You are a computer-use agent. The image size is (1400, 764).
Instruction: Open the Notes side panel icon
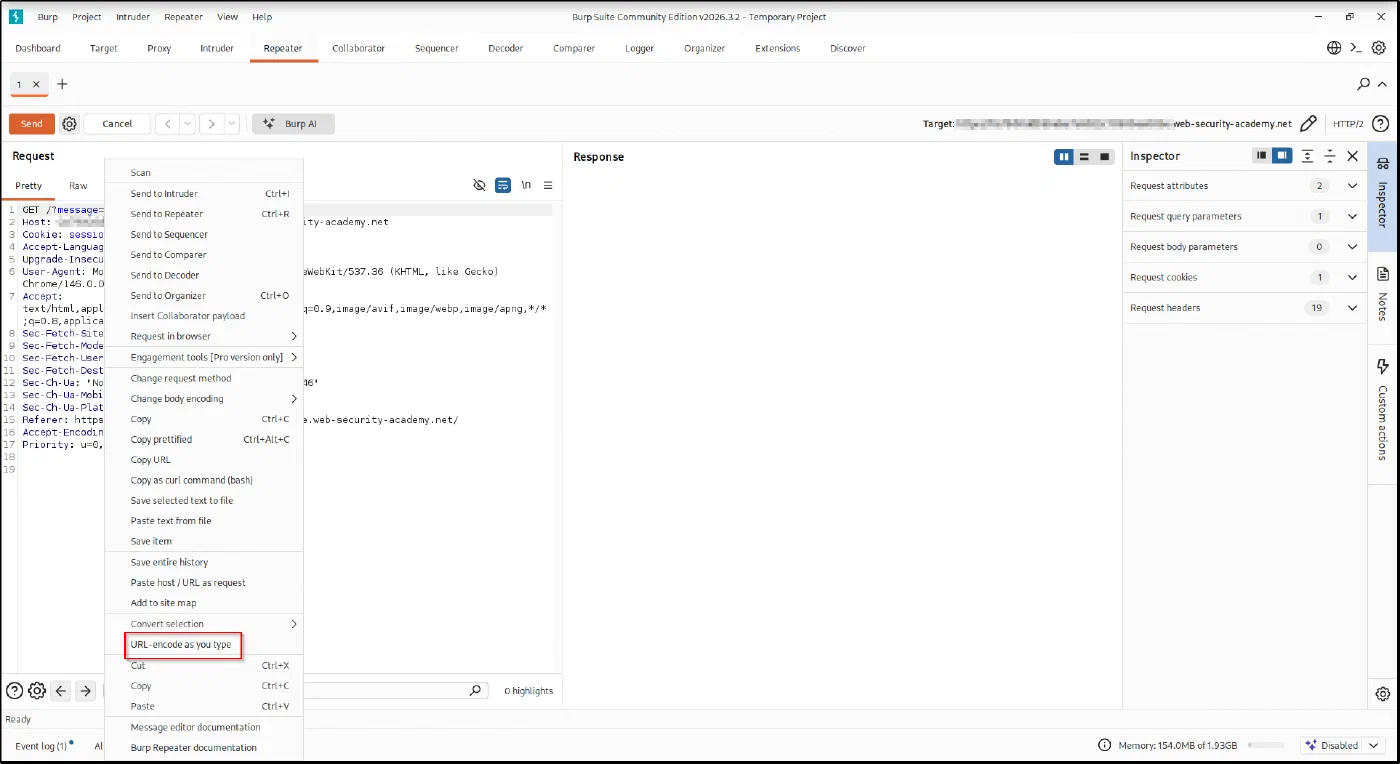(1384, 274)
